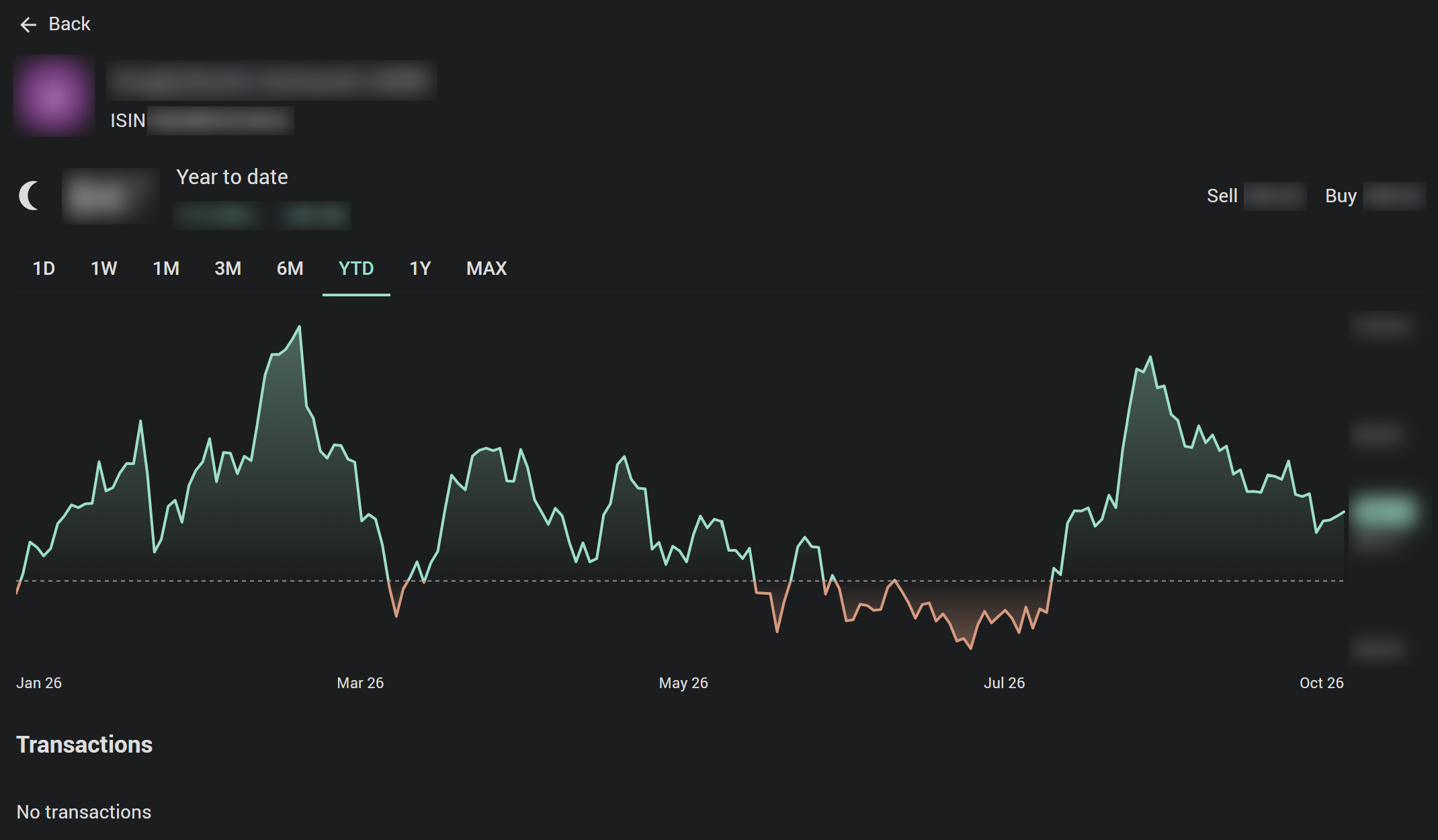This screenshot has width=1438, height=840.
Task: Click the blurred purple stock logo
Action: 54,95
